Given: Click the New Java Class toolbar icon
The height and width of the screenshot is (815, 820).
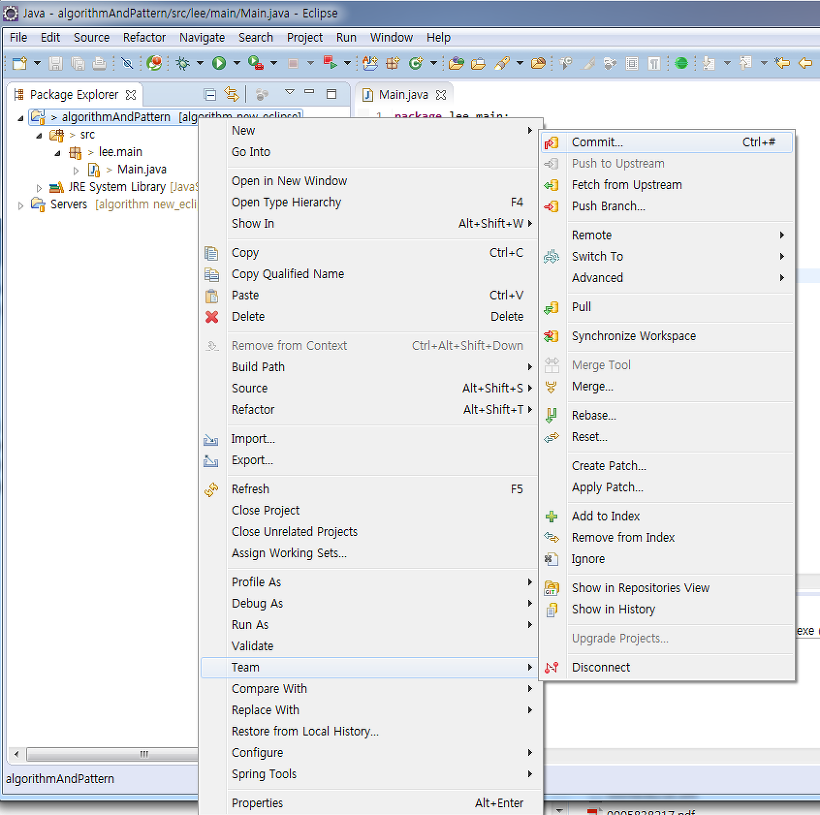Looking at the screenshot, I should (416, 63).
